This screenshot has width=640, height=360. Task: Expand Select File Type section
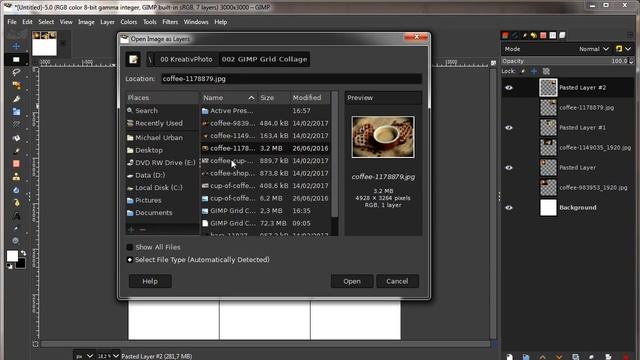pyautogui.click(x=130, y=260)
